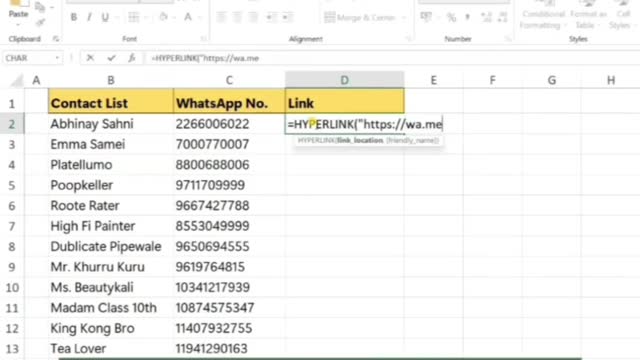Center align text
640x360 pixels.
pyautogui.click(x=237, y=17)
